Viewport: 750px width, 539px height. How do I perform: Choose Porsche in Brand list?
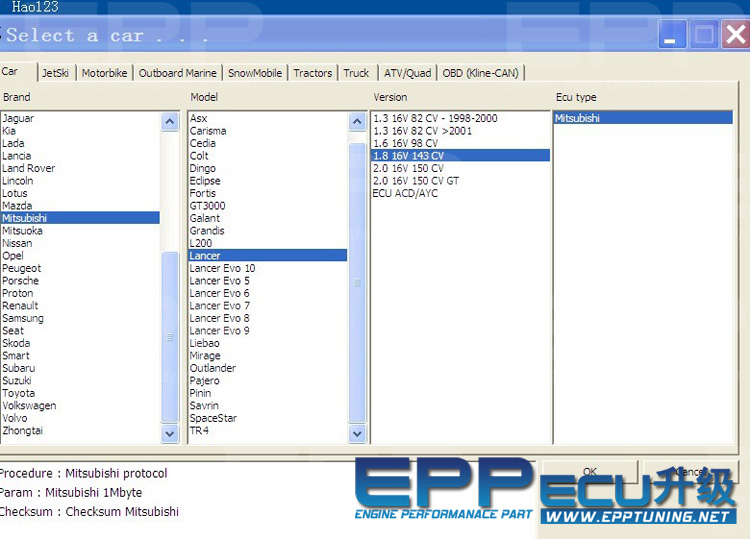coord(80,280)
